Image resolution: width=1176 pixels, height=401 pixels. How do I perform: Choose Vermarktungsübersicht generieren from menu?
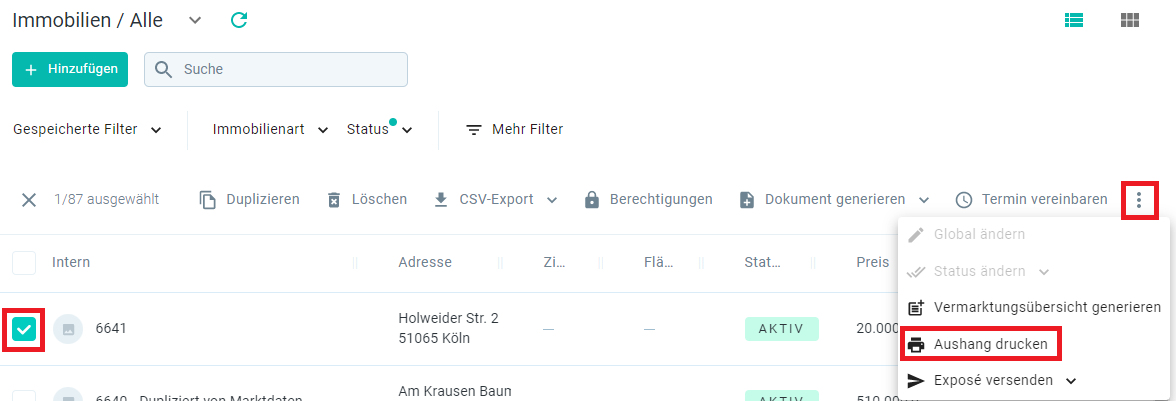(x=1034, y=307)
